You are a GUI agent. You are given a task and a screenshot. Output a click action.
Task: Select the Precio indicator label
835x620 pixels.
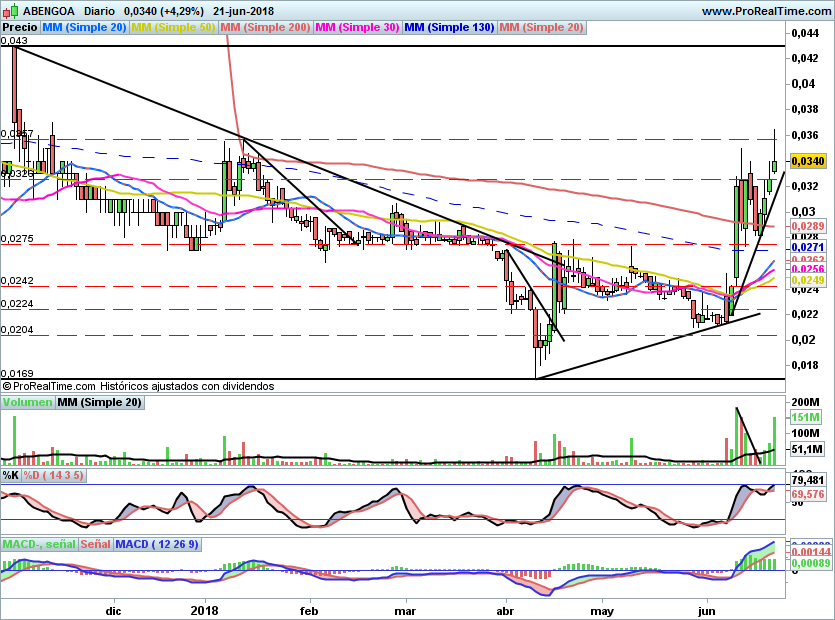pos(20,27)
